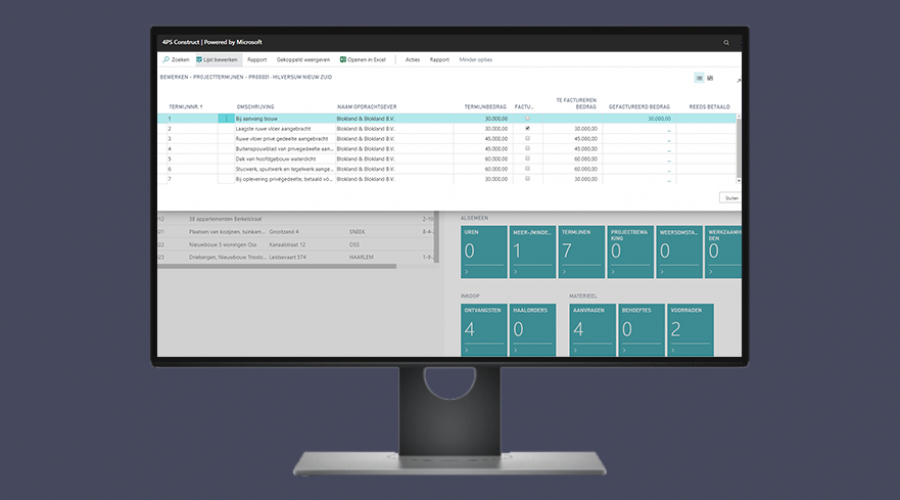This screenshot has height=500, width=900.
Task: Select 'Dak van hoofdgebouw waterdicht' cell
Action: click(276, 159)
